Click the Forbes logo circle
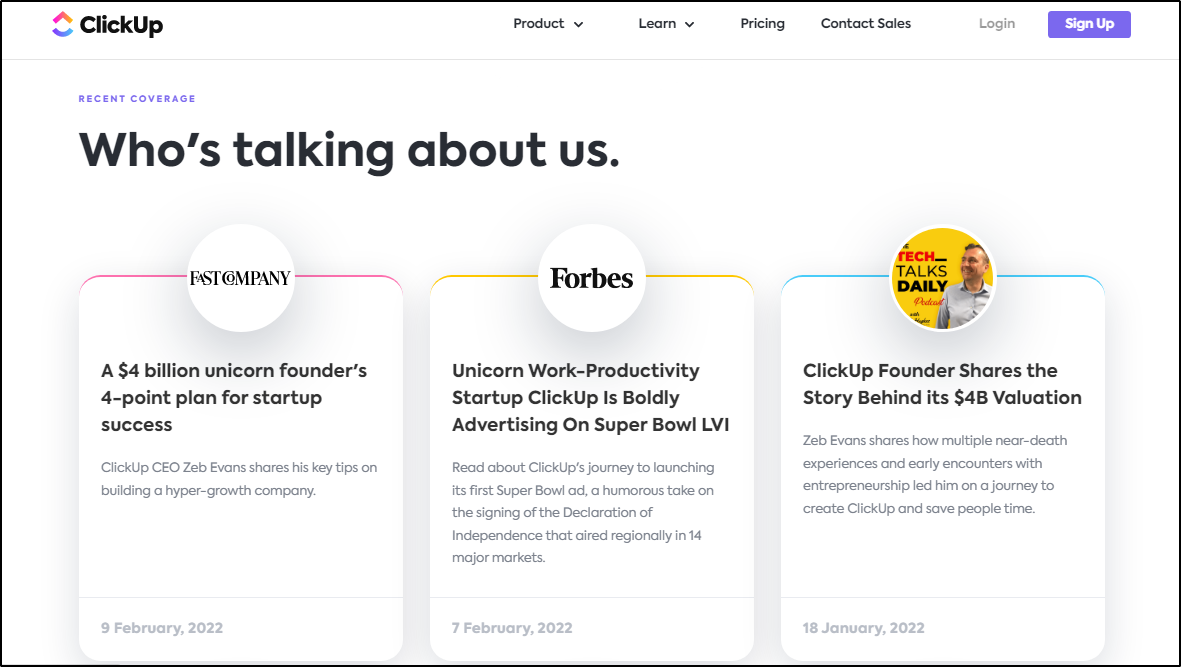The height and width of the screenshot is (667, 1181). [x=591, y=278]
